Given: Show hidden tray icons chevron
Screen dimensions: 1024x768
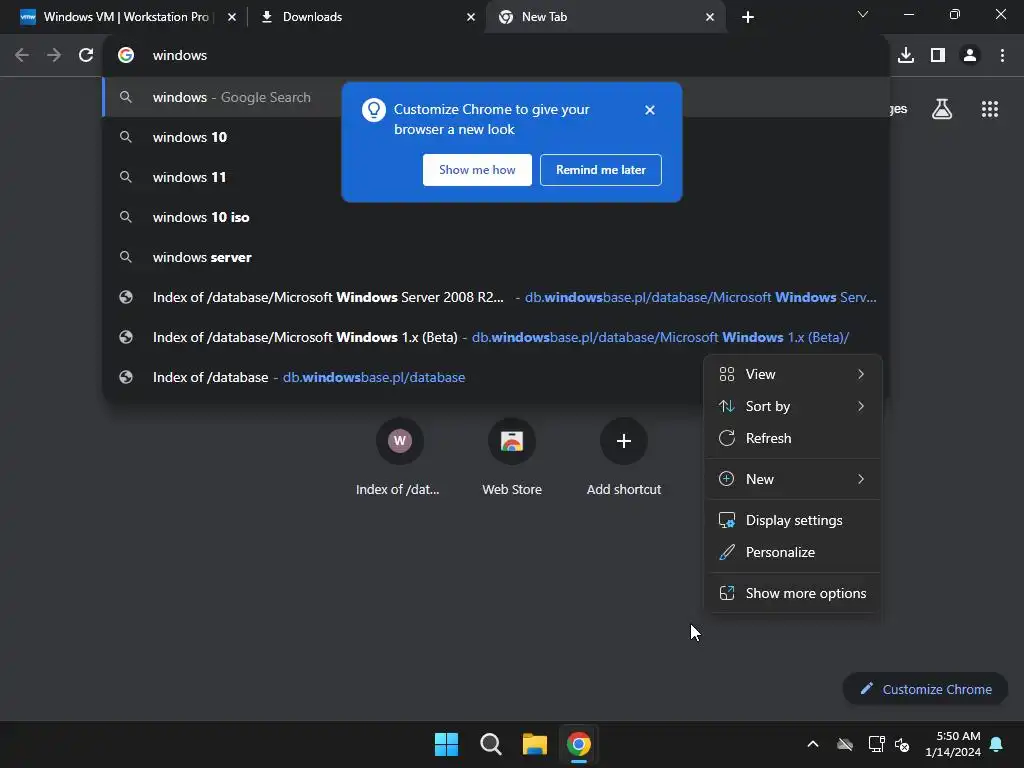Looking at the screenshot, I should point(813,744).
